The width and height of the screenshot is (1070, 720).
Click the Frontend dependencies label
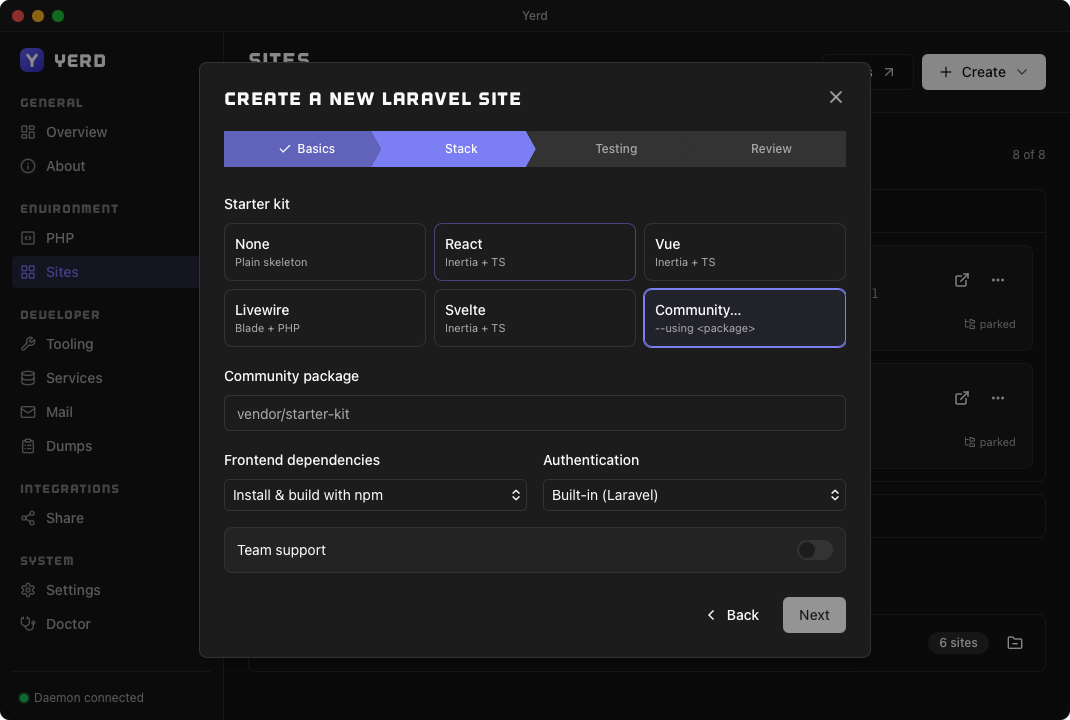pos(302,460)
